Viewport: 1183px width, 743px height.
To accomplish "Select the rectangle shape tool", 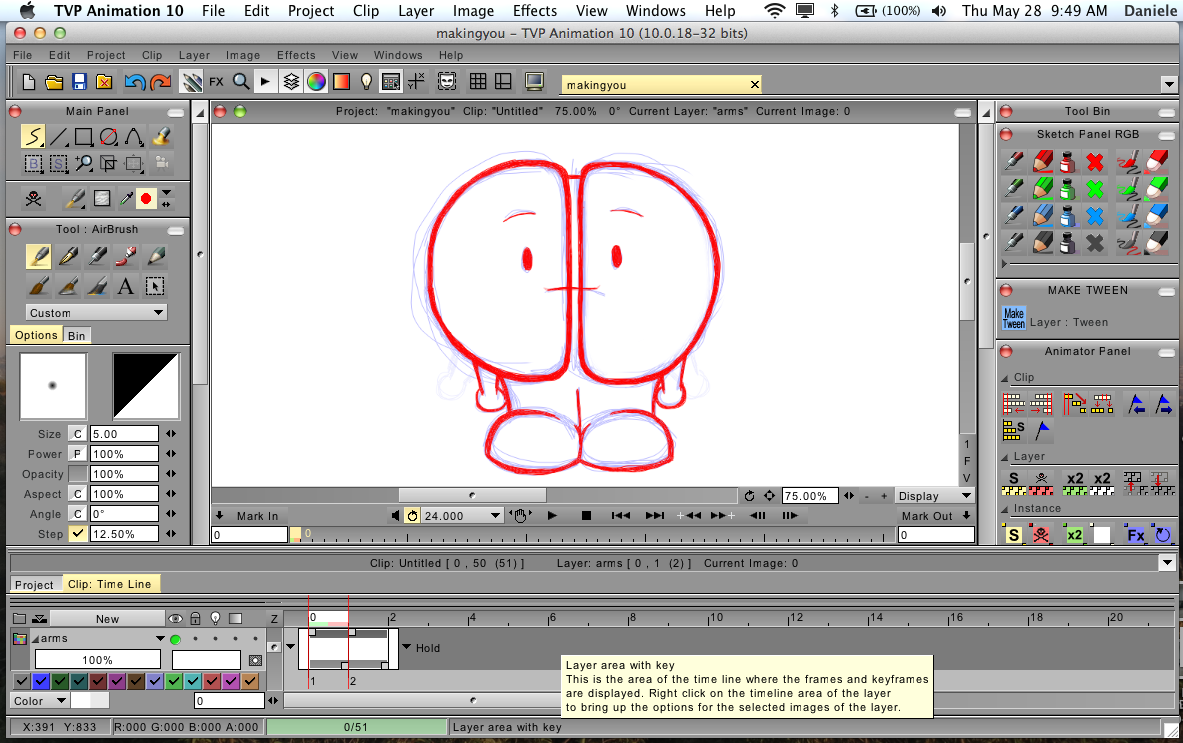I will click(x=84, y=137).
